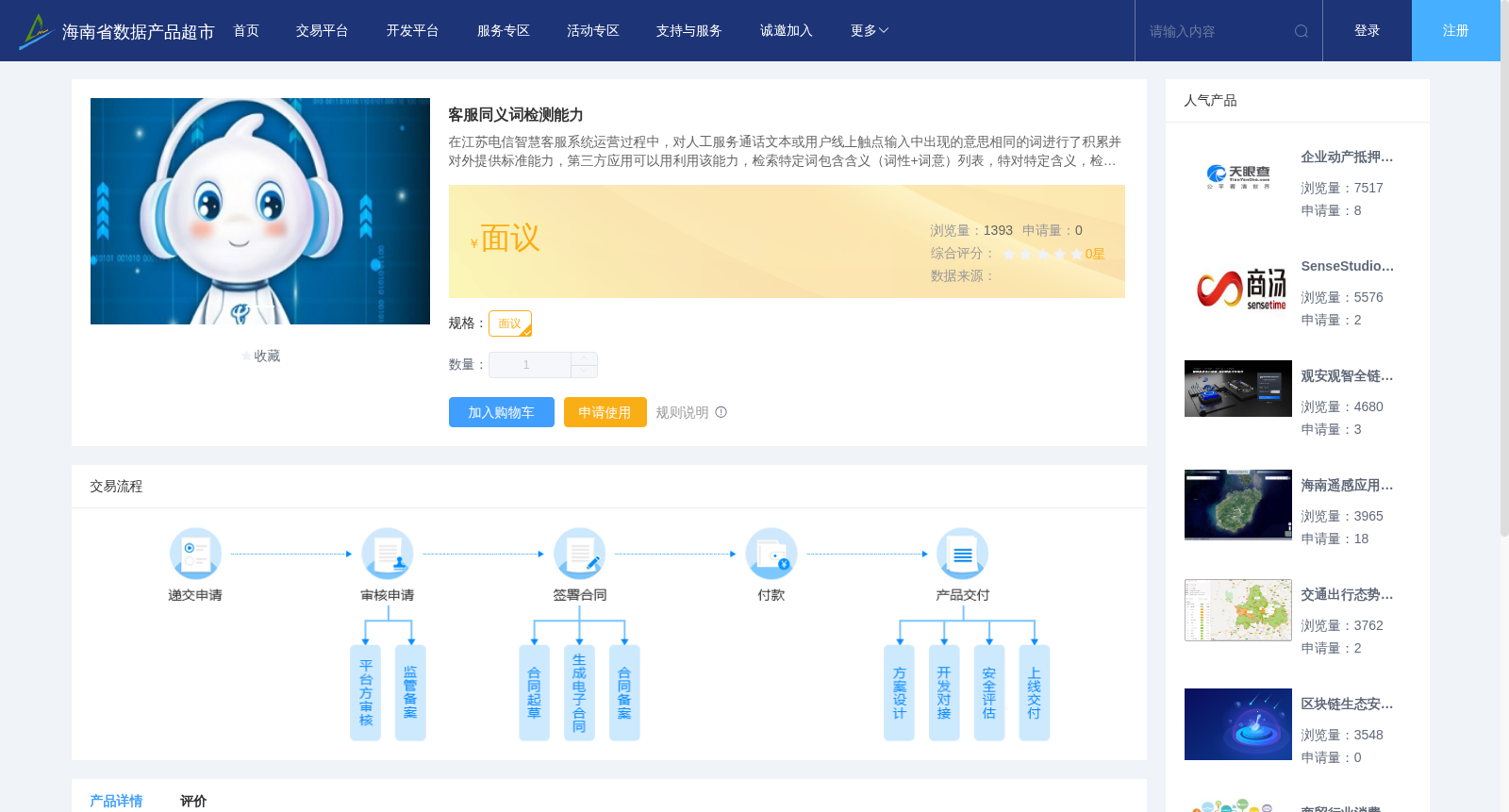Click the favorite star icon

247,356
